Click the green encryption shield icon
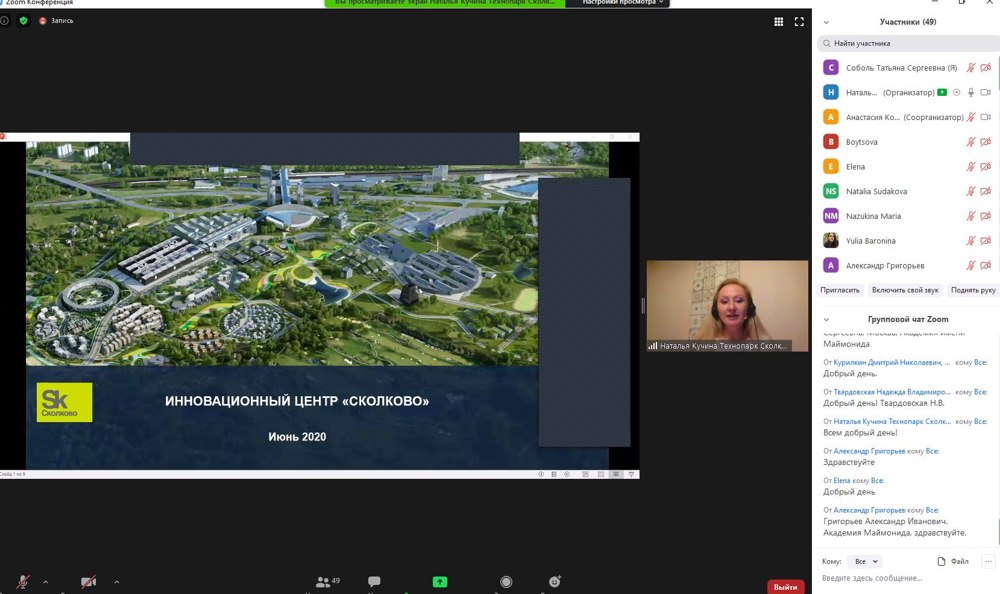The height and width of the screenshot is (594, 1000). pyautogui.click(x=24, y=20)
